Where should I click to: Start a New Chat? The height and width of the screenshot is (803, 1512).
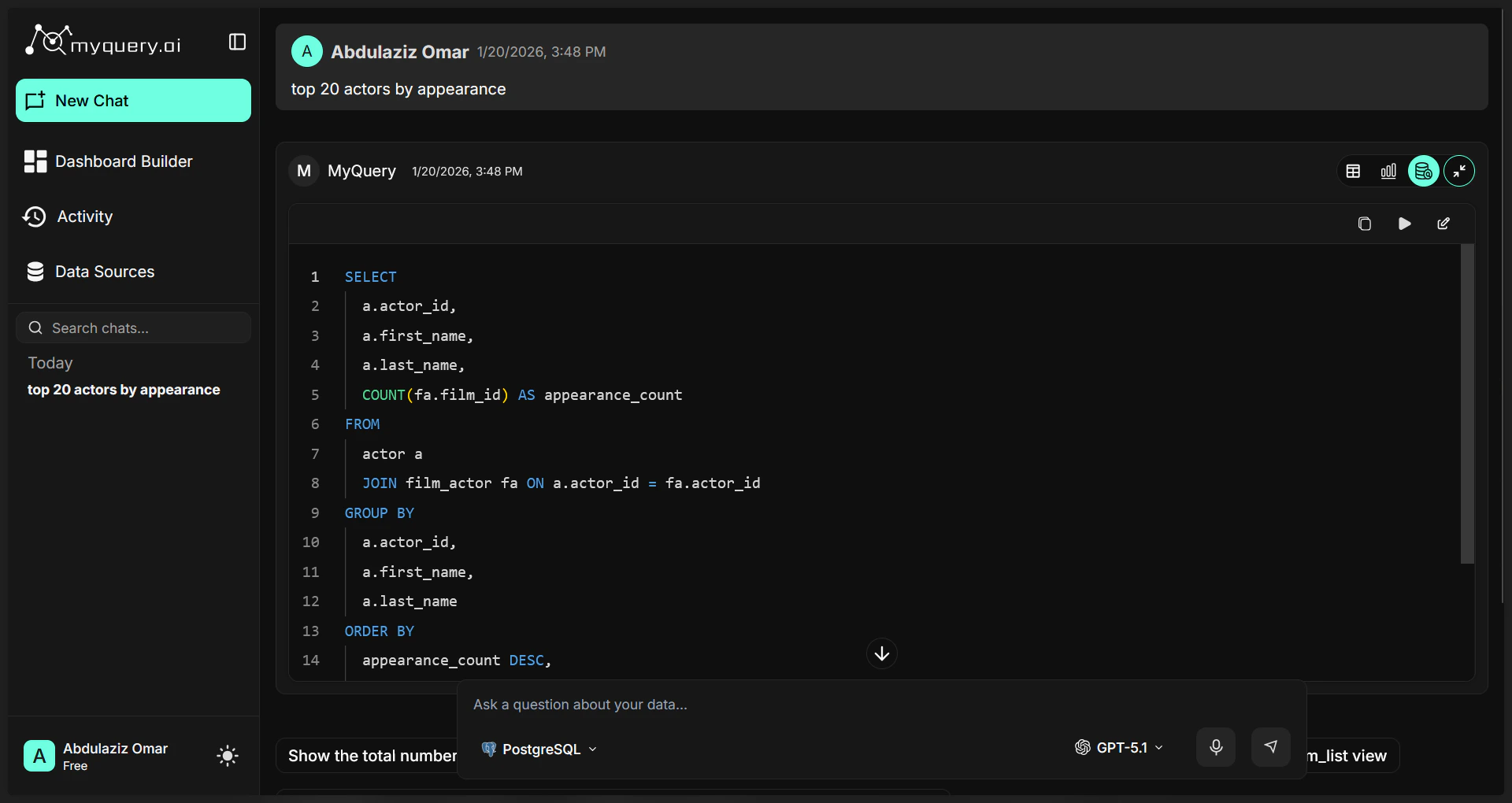133,101
